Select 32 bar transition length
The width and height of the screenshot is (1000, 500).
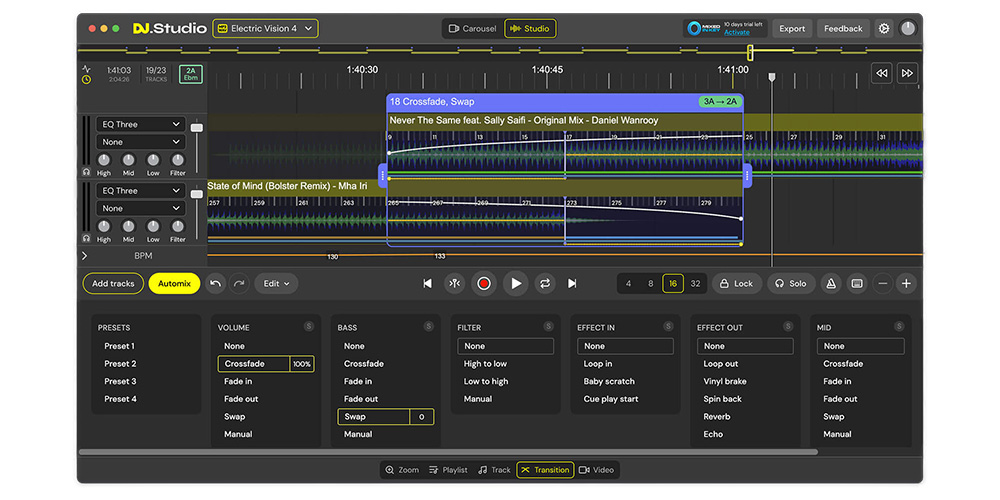pos(695,284)
